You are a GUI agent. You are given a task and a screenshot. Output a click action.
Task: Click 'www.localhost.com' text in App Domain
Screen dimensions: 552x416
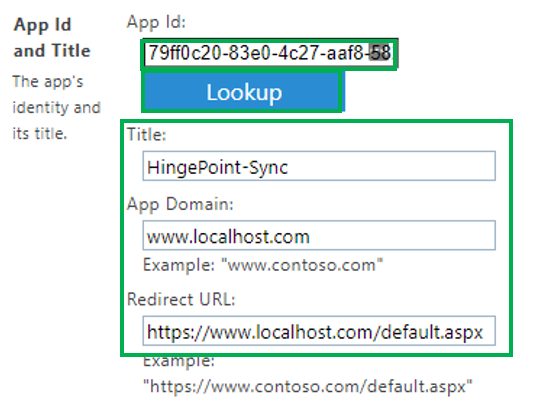[x=228, y=237]
